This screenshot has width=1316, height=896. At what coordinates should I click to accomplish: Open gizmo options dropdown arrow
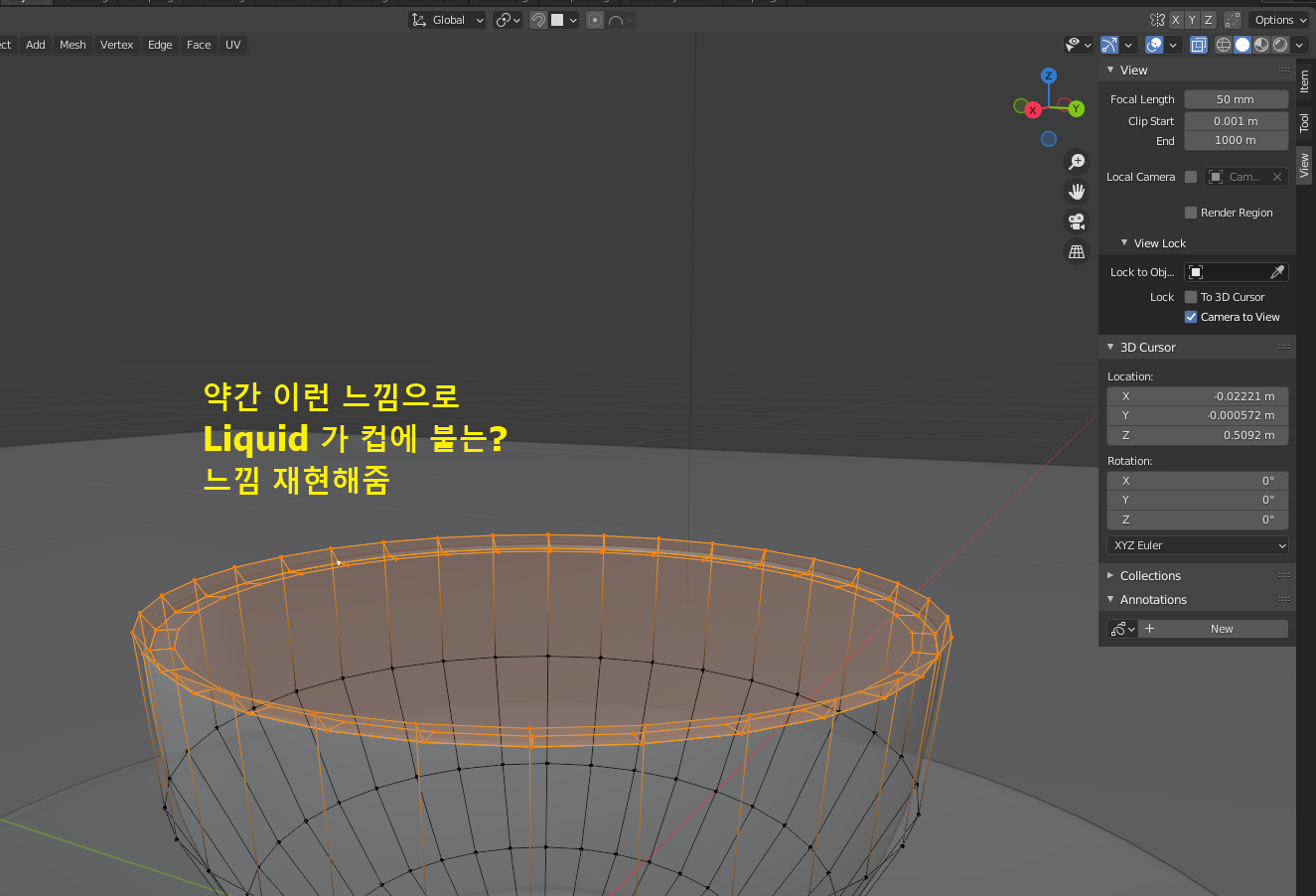tap(1128, 45)
